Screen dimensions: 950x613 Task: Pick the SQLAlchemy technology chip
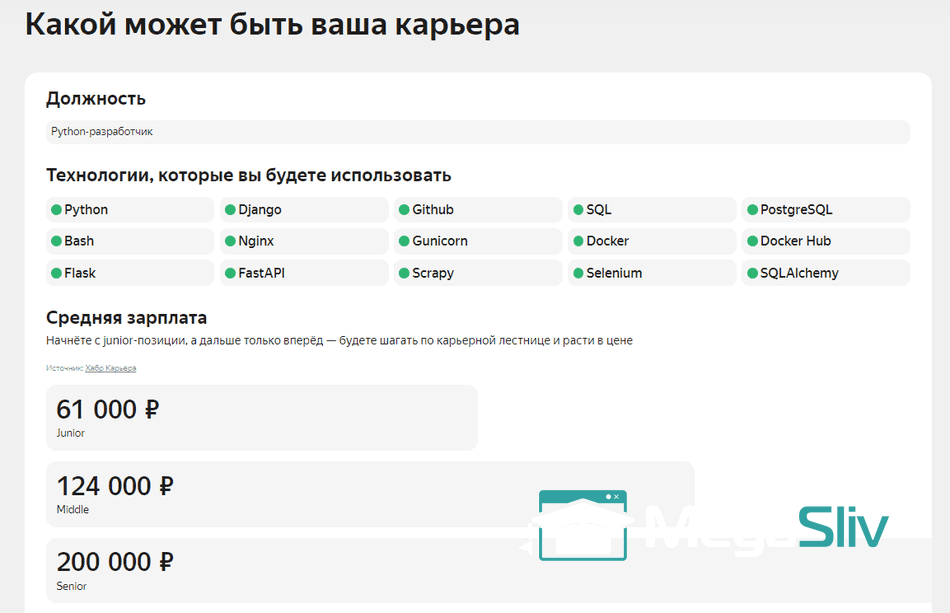coord(825,273)
